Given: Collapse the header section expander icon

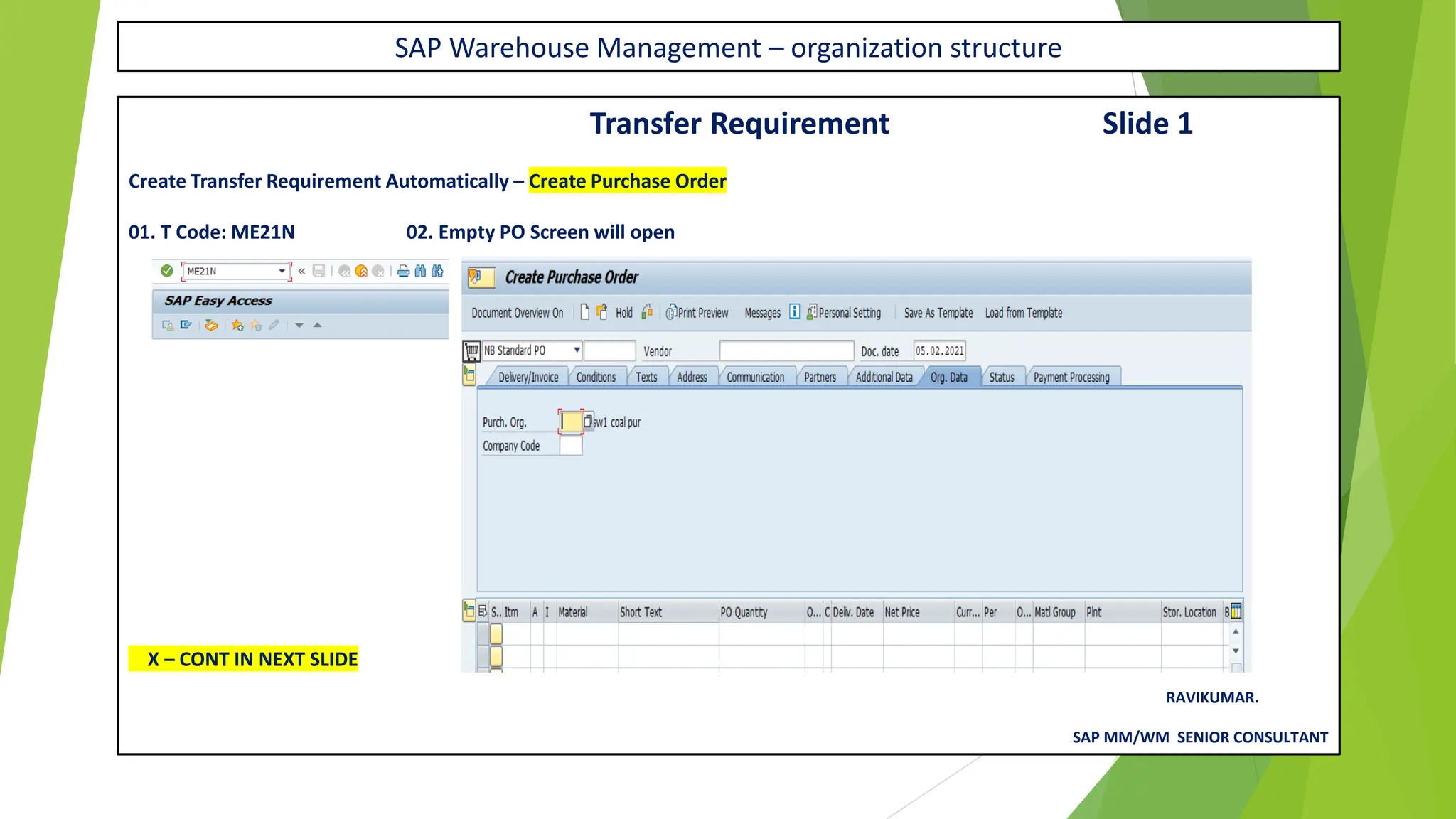Looking at the screenshot, I should 469,375.
